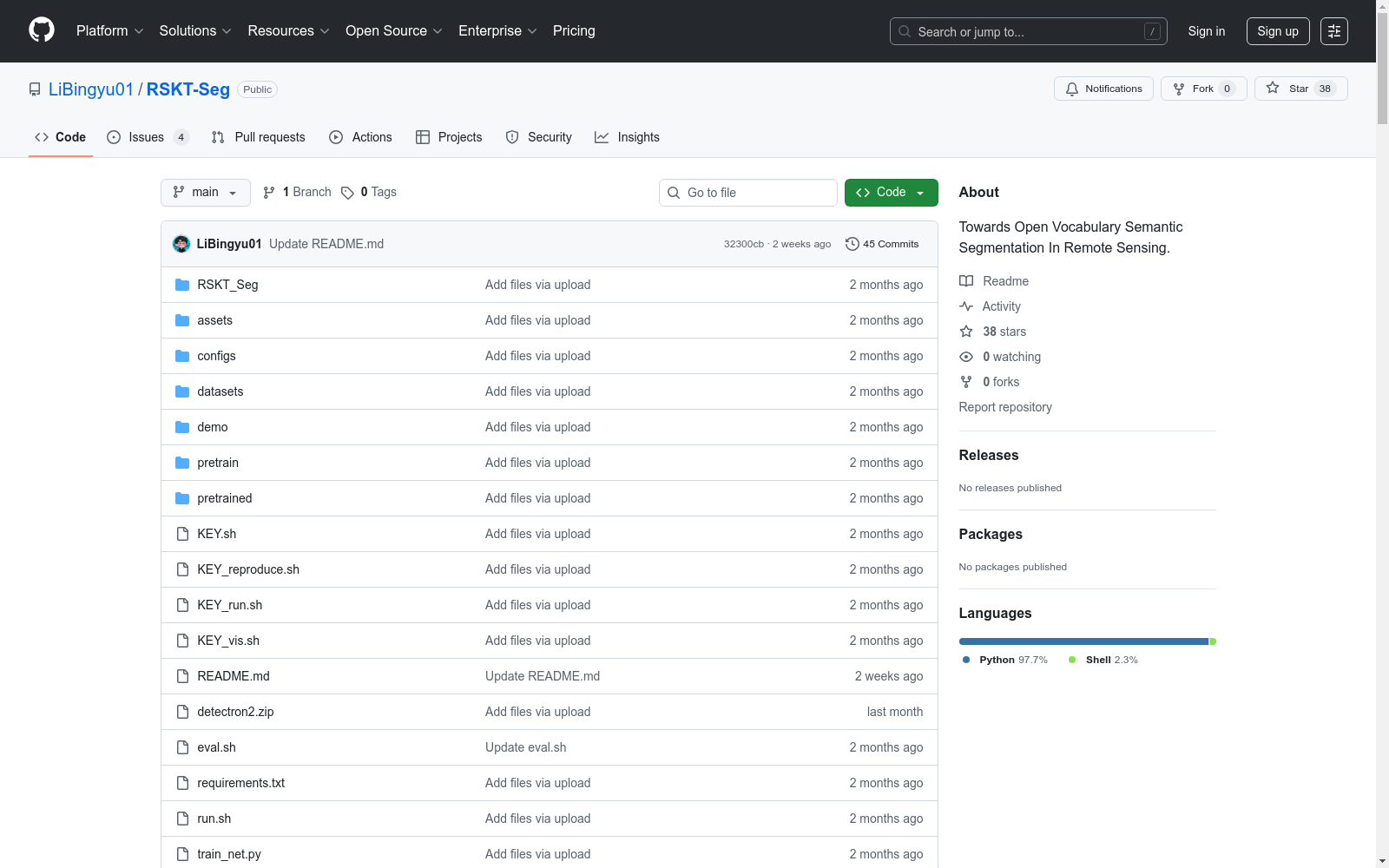Screen dimensions: 1389x868
Task: Open the Releases heading link
Action: pyautogui.click(x=989, y=455)
